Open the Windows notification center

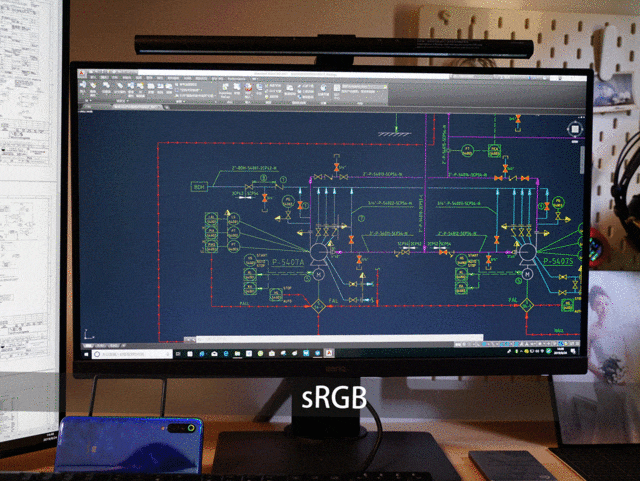[574, 351]
